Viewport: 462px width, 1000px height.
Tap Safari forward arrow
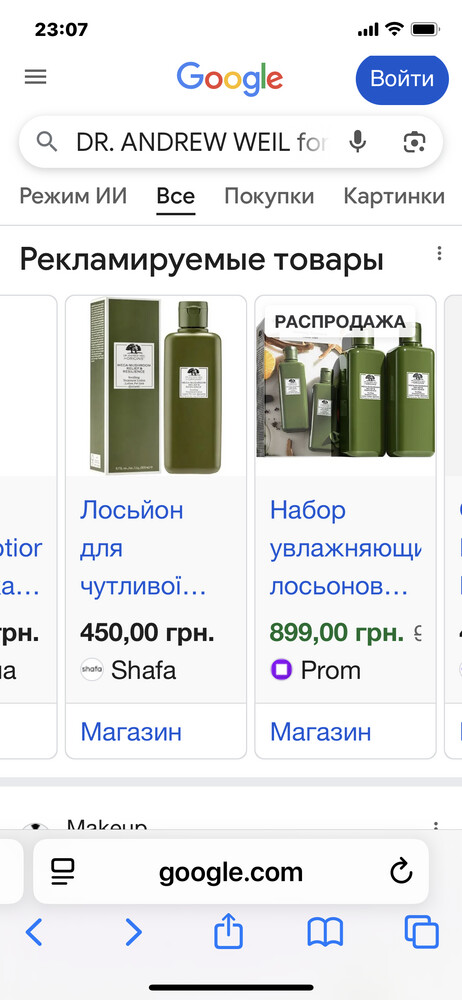[133, 932]
